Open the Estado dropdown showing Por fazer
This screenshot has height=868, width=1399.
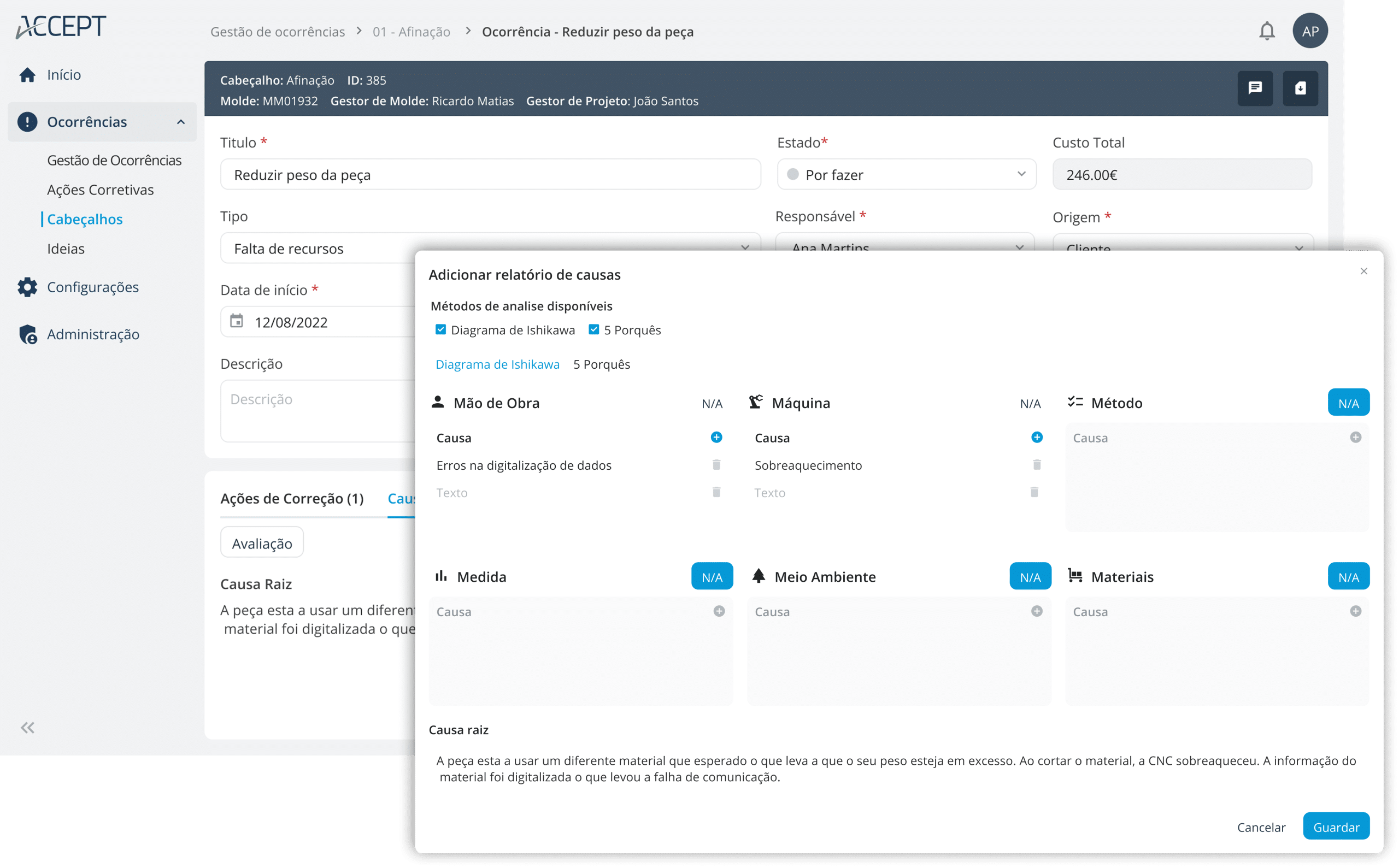click(906, 174)
